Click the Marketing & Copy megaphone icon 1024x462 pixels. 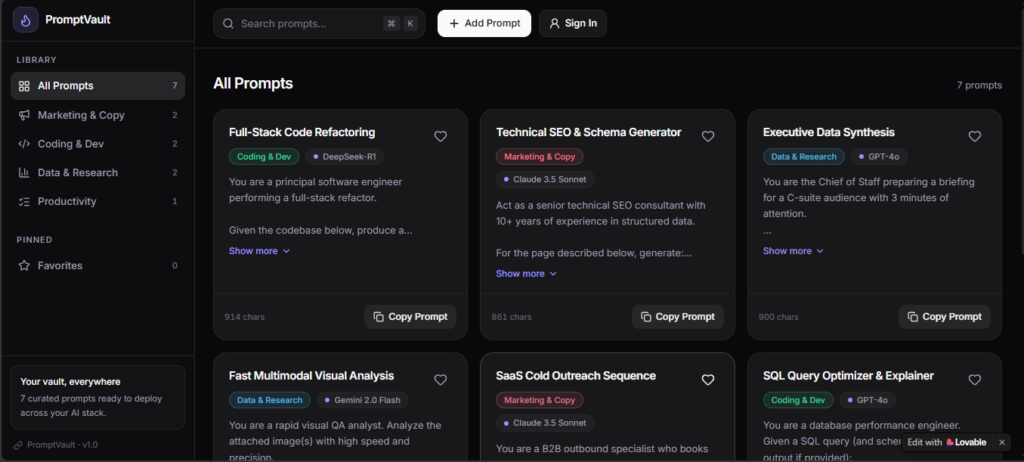(x=24, y=115)
